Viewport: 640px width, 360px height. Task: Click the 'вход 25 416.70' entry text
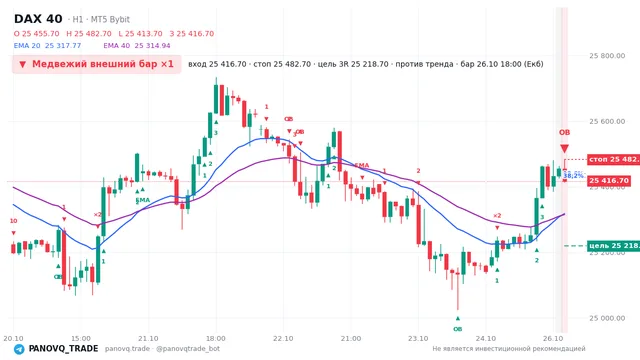click(x=217, y=64)
